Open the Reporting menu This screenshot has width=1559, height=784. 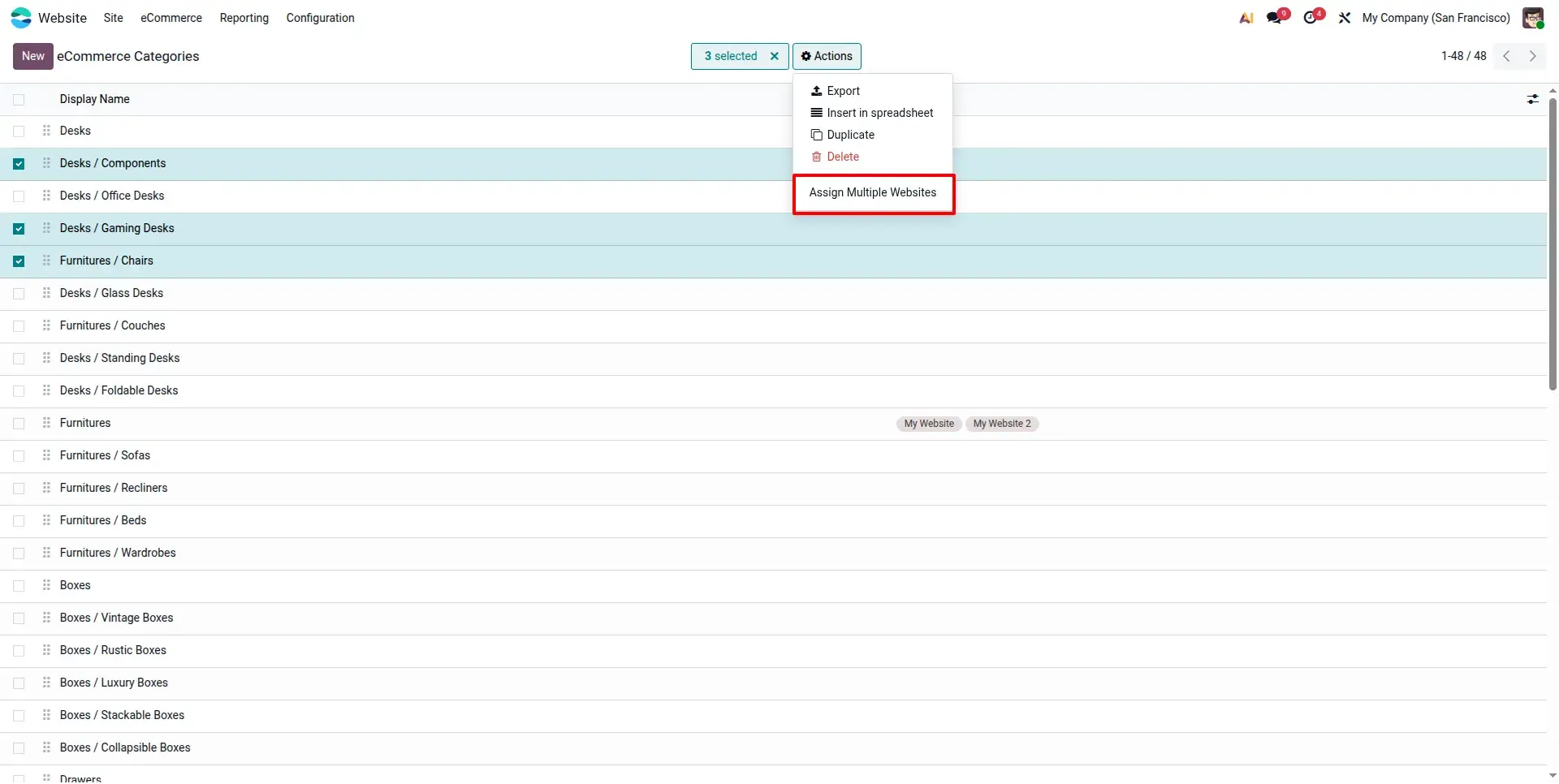coord(244,18)
